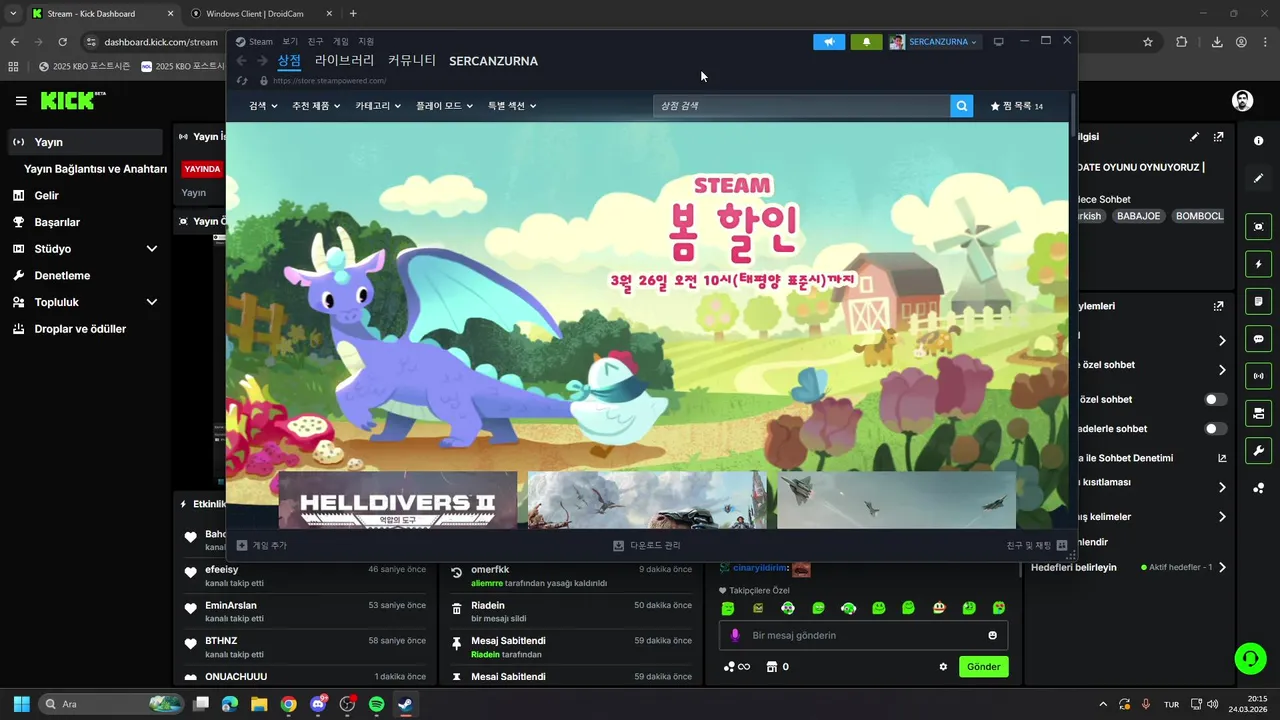Click the wrench icon in Kick right rail
This screenshot has height=720, width=1280.
click(1258, 450)
